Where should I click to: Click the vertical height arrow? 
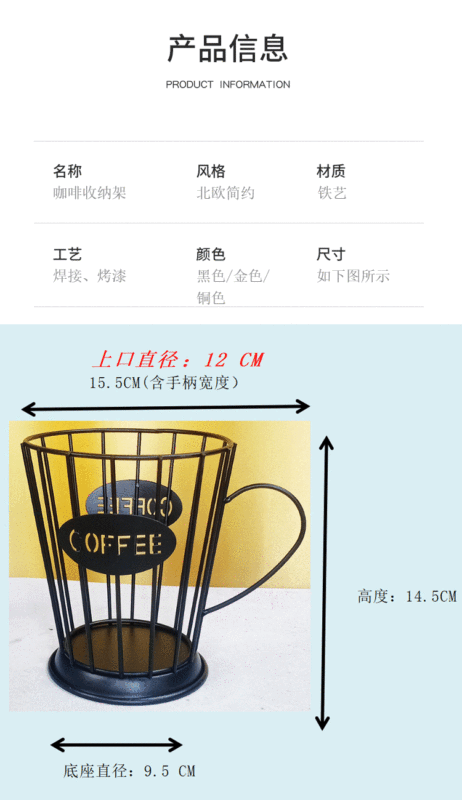point(324,584)
